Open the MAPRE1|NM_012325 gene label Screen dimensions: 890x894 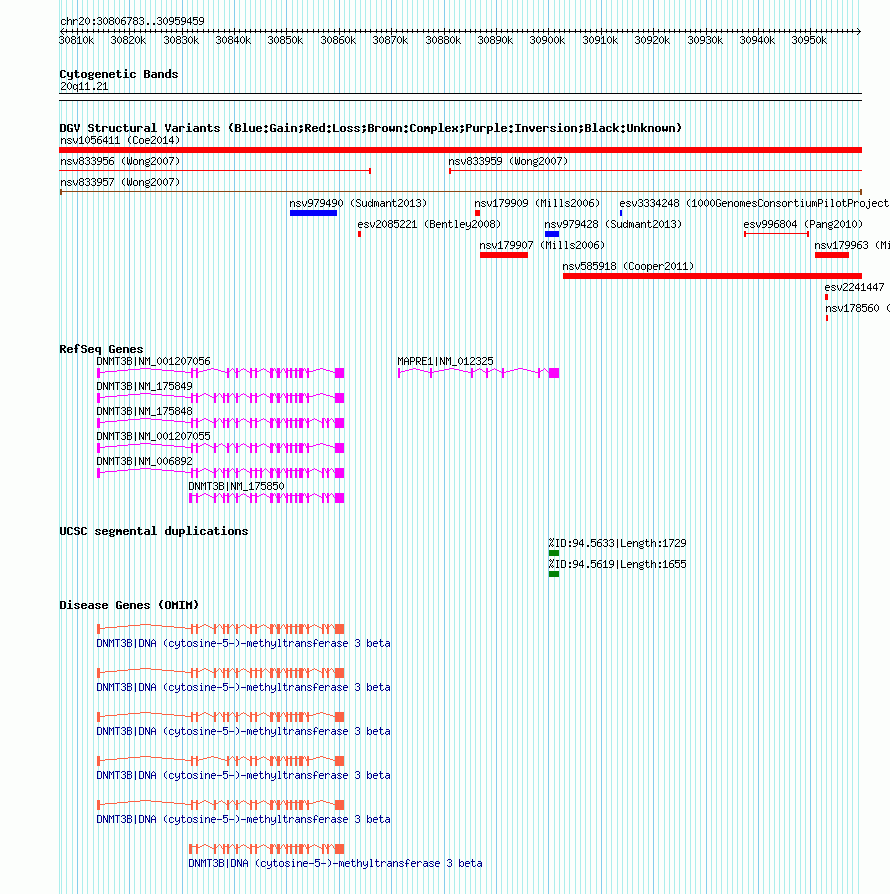[445, 361]
